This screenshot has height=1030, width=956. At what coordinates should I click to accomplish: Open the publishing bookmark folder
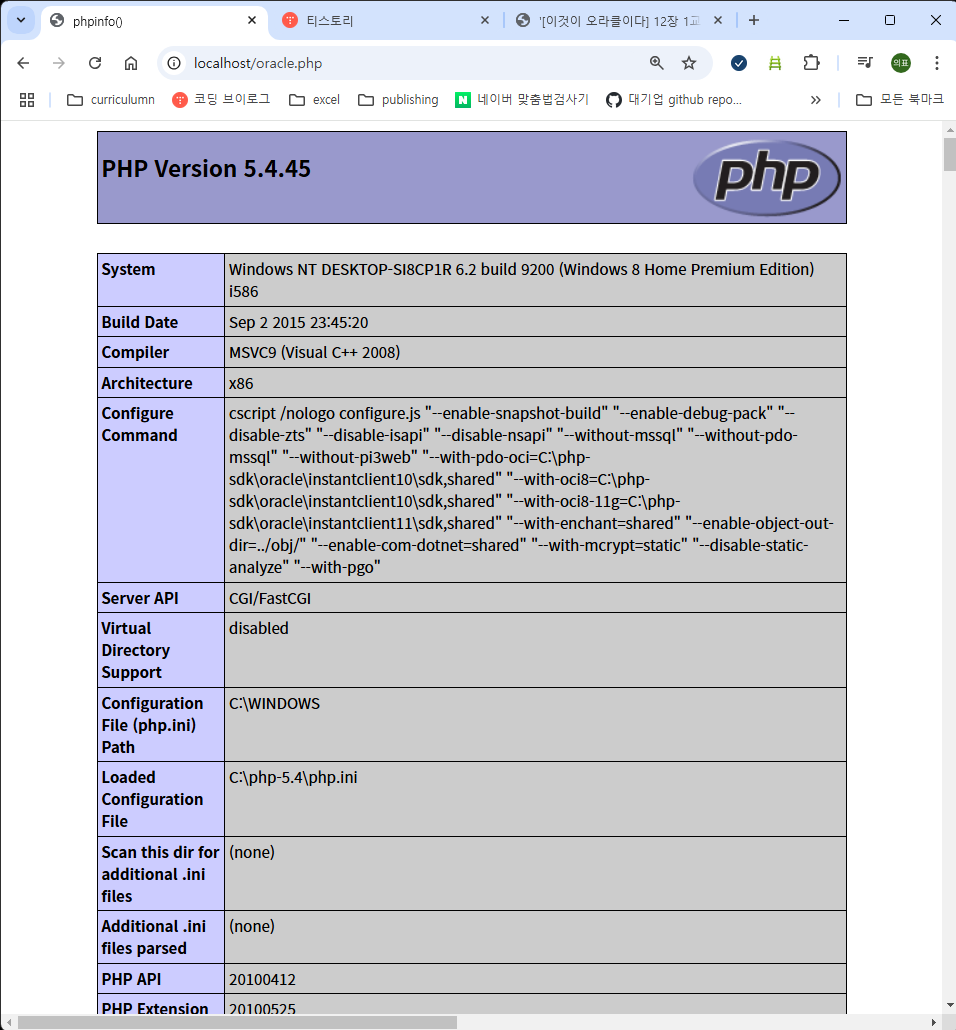click(x=398, y=100)
